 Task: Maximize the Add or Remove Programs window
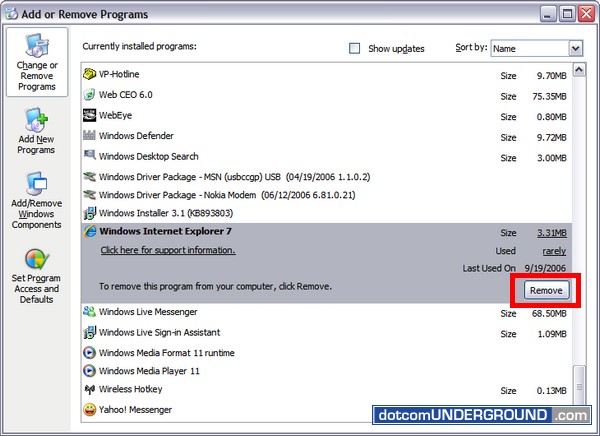[567, 14]
